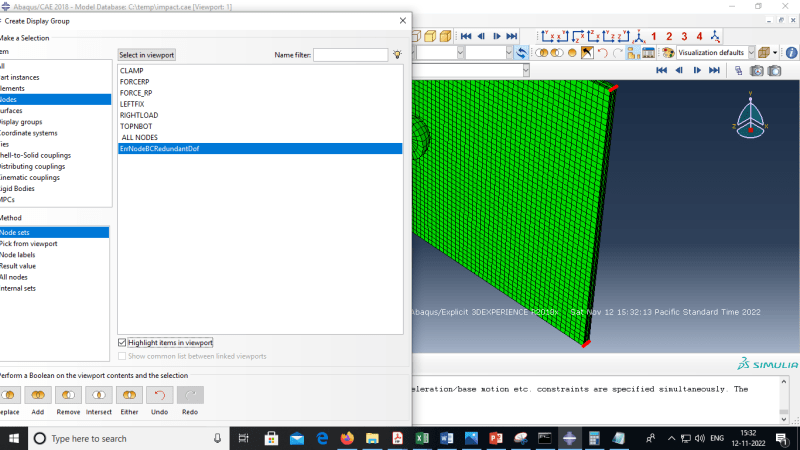
Task: Apply custom view 1
Action: (x=654, y=36)
